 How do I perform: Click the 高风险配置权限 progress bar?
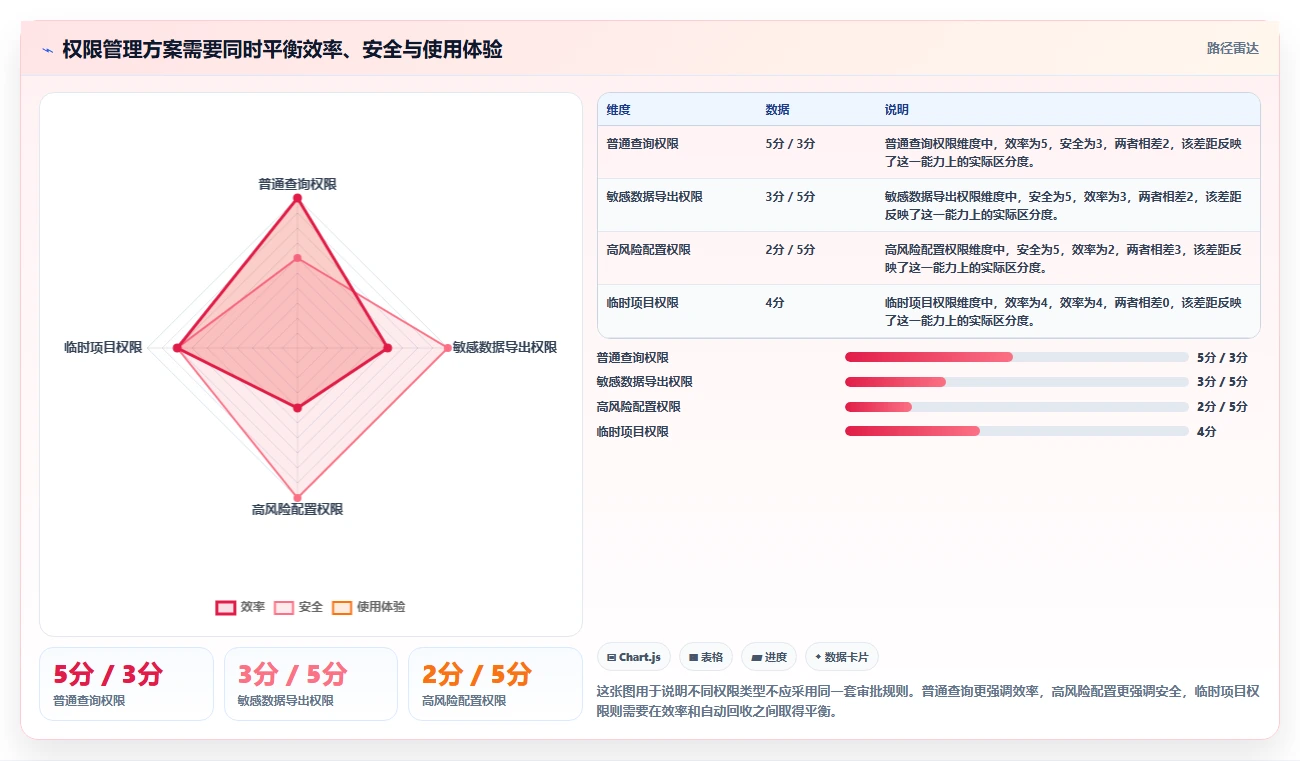pyautogui.click(x=1017, y=407)
